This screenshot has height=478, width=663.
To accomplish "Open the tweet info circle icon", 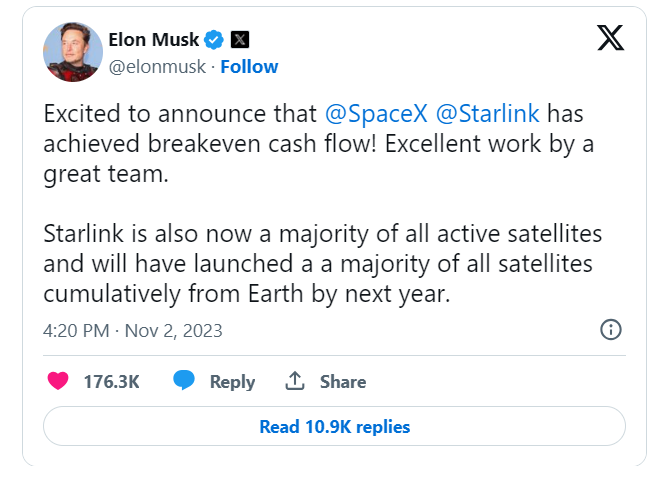I will (611, 330).
